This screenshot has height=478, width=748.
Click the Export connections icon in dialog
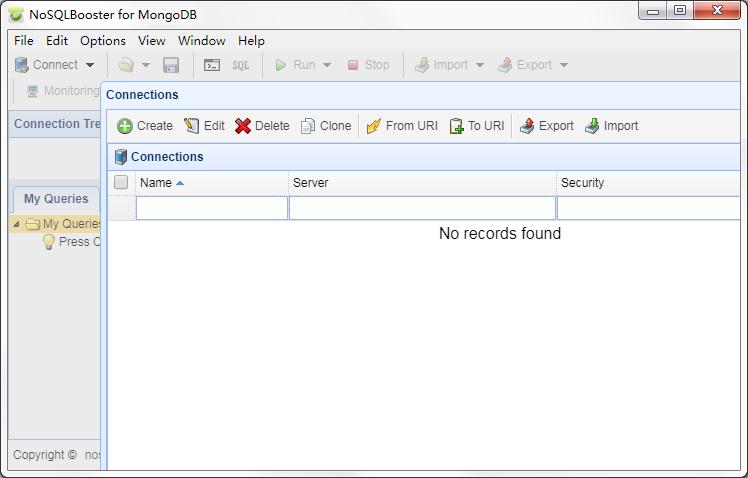(x=527, y=126)
